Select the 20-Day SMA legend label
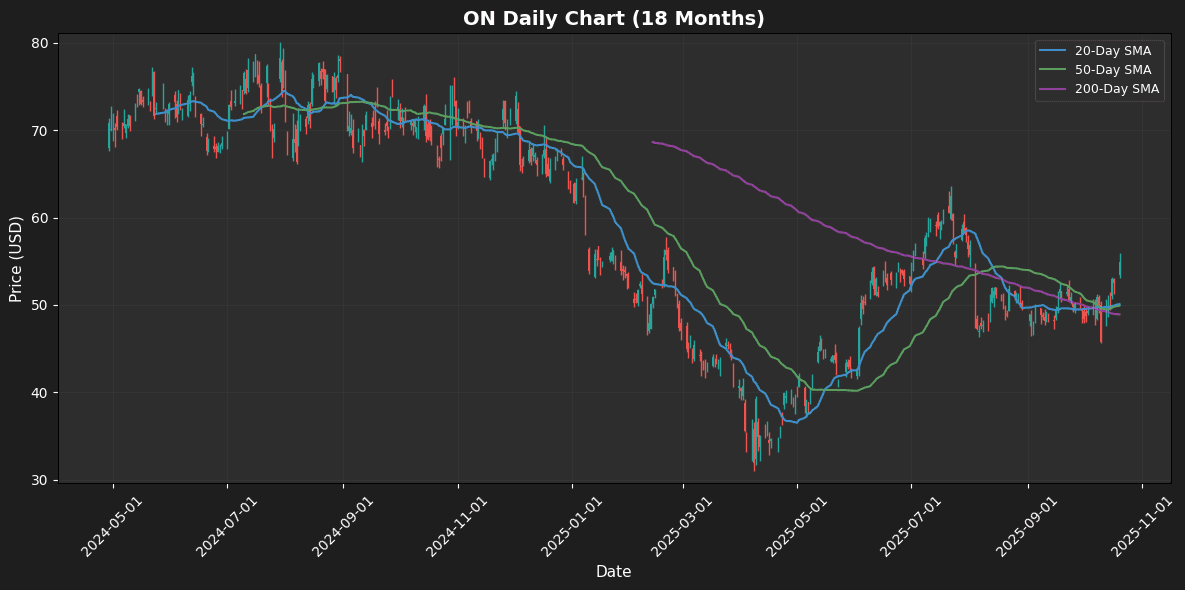 tap(1113, 51)
